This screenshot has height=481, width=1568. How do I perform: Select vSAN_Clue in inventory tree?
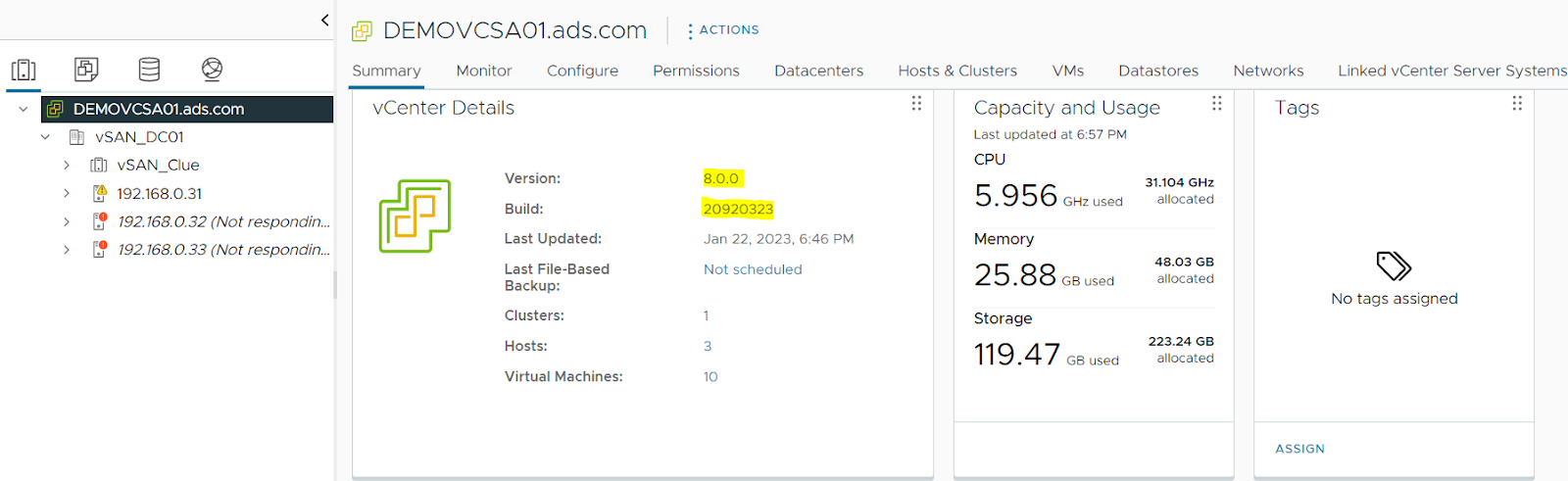pos(158,165)
